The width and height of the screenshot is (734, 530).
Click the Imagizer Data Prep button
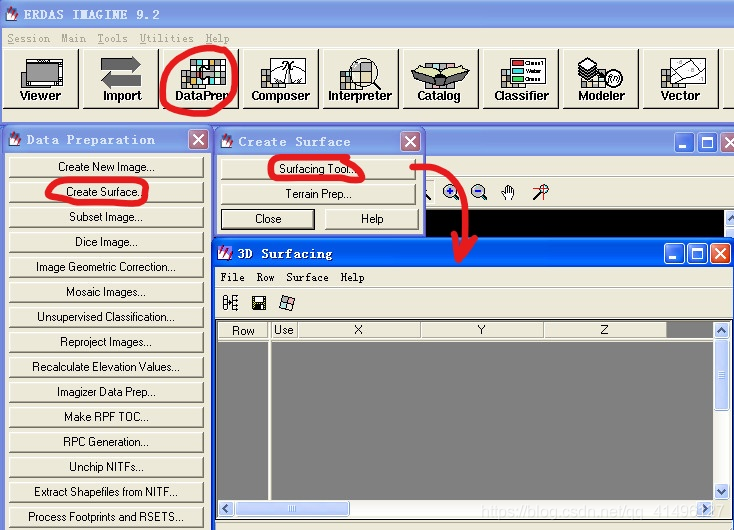pyautogui.click(x=106, y=392)
